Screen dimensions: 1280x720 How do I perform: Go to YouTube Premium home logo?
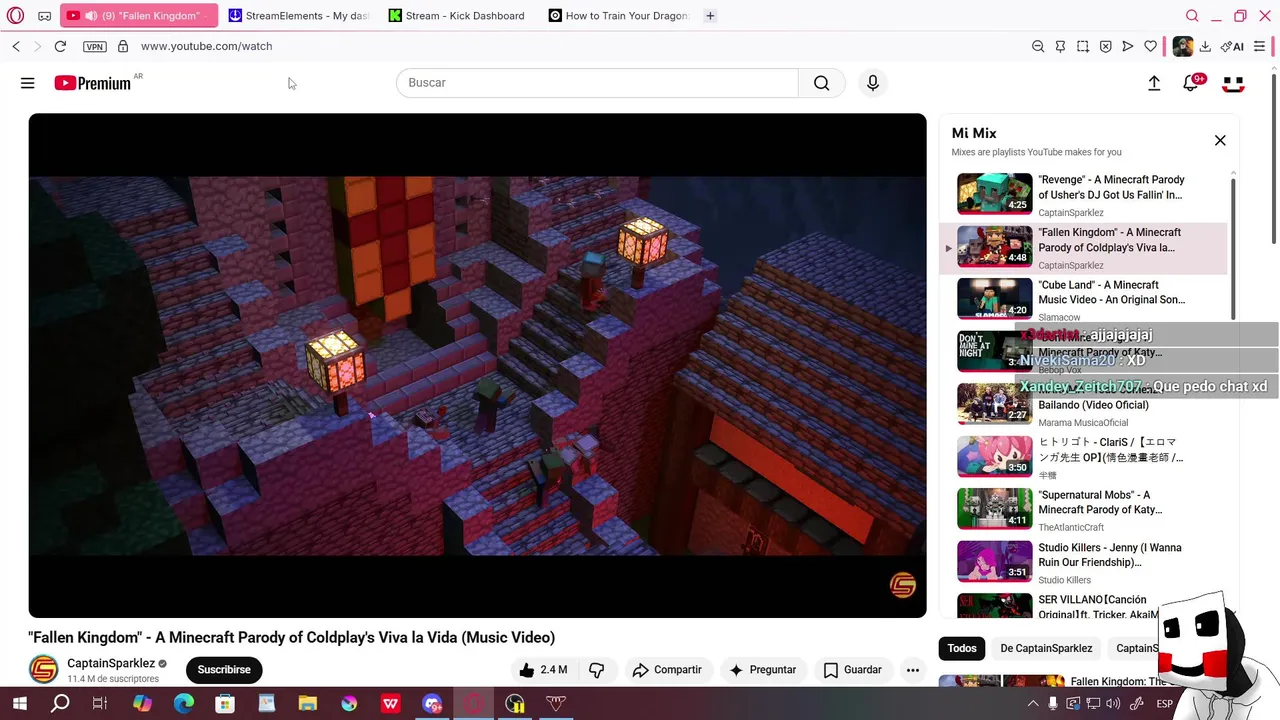(x=93, y=83)
